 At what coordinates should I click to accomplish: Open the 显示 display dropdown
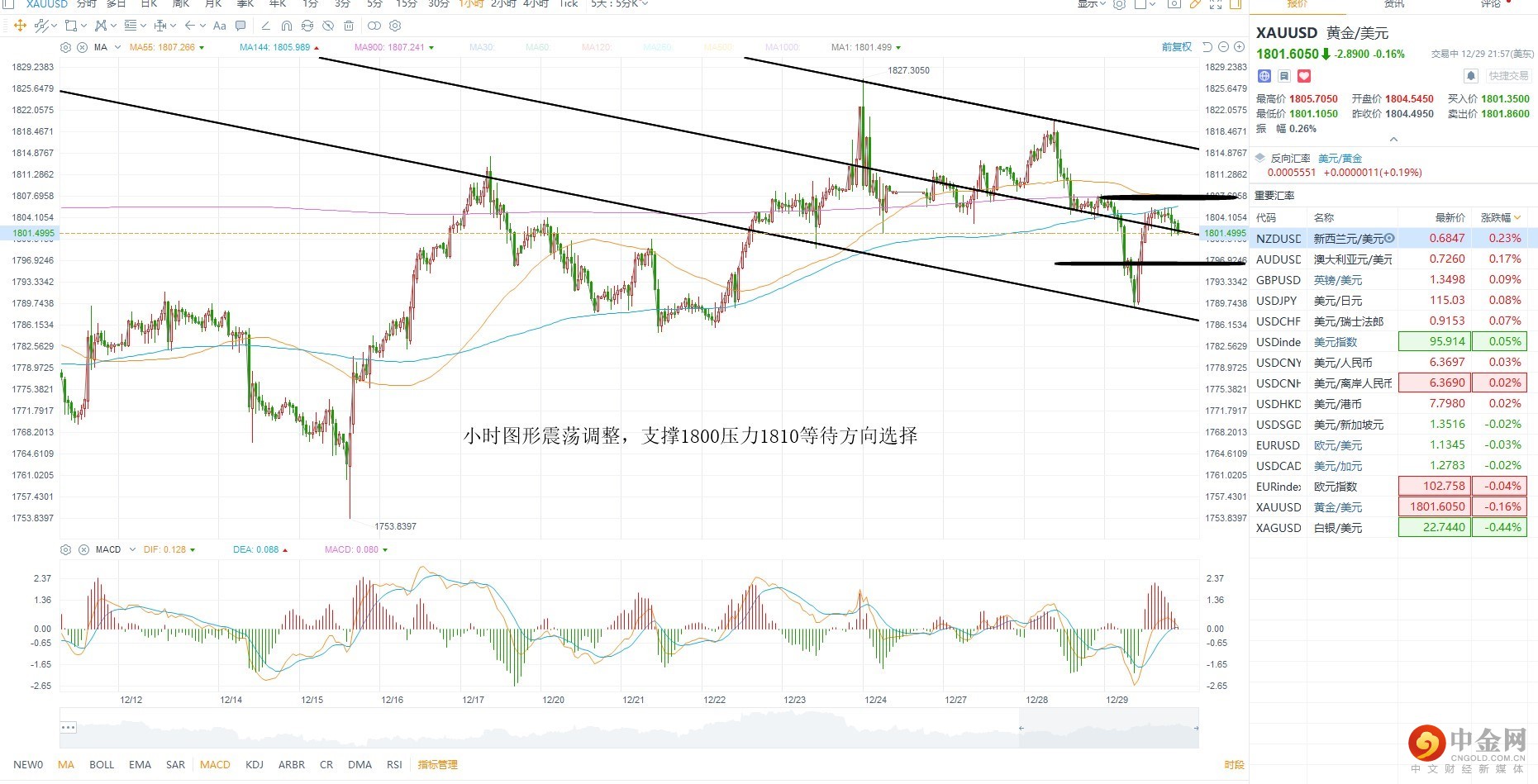coord(1091,4)
